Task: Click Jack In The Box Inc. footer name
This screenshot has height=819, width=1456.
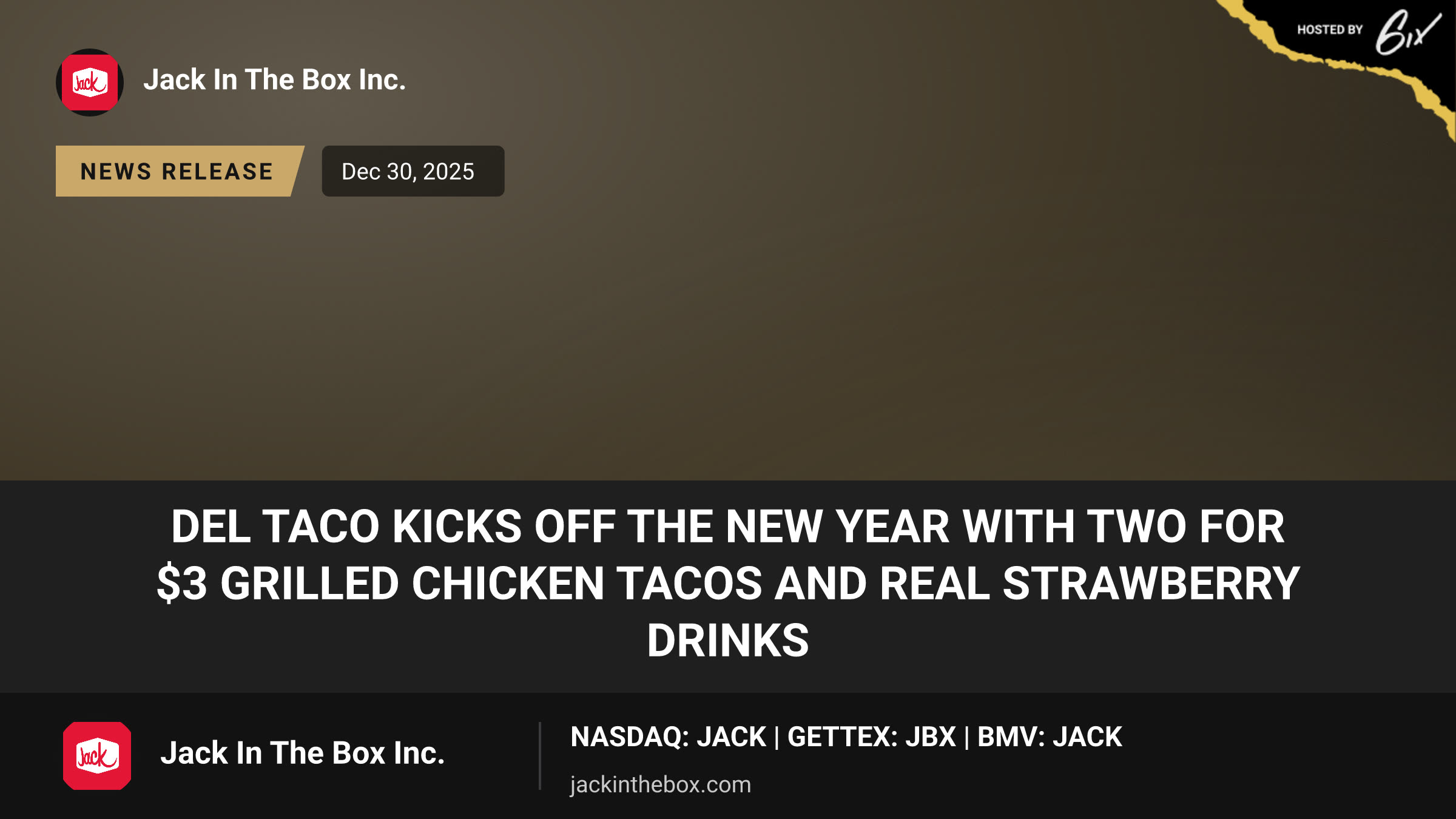Action: (x=302, y=753)
